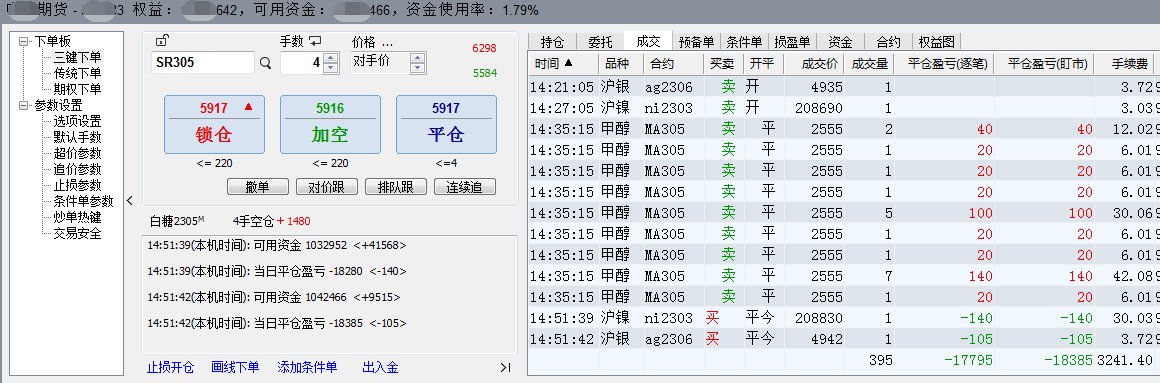Open the 画线下单 link

(235, 367)
